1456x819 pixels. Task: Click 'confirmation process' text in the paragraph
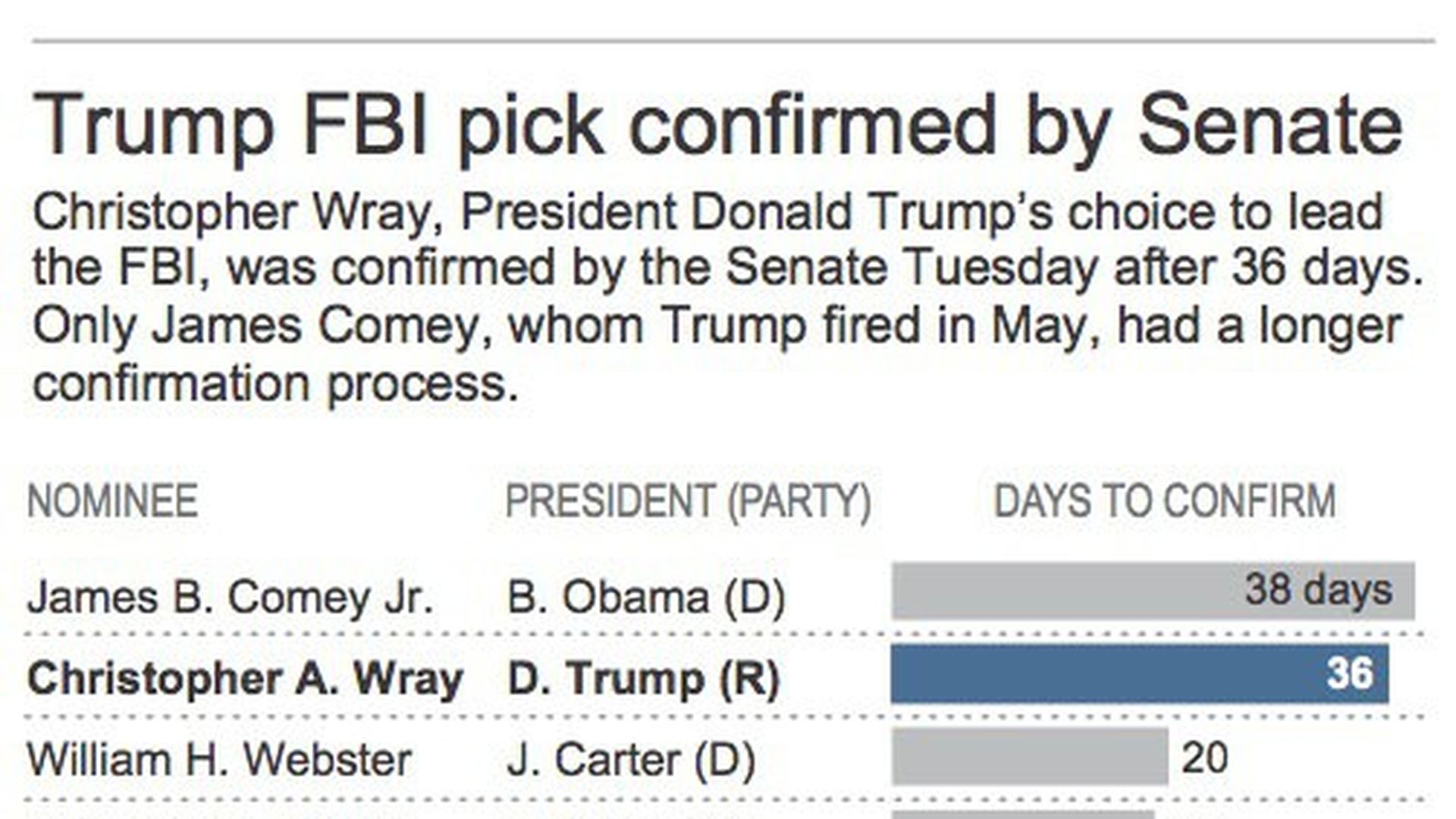point(275,384)
